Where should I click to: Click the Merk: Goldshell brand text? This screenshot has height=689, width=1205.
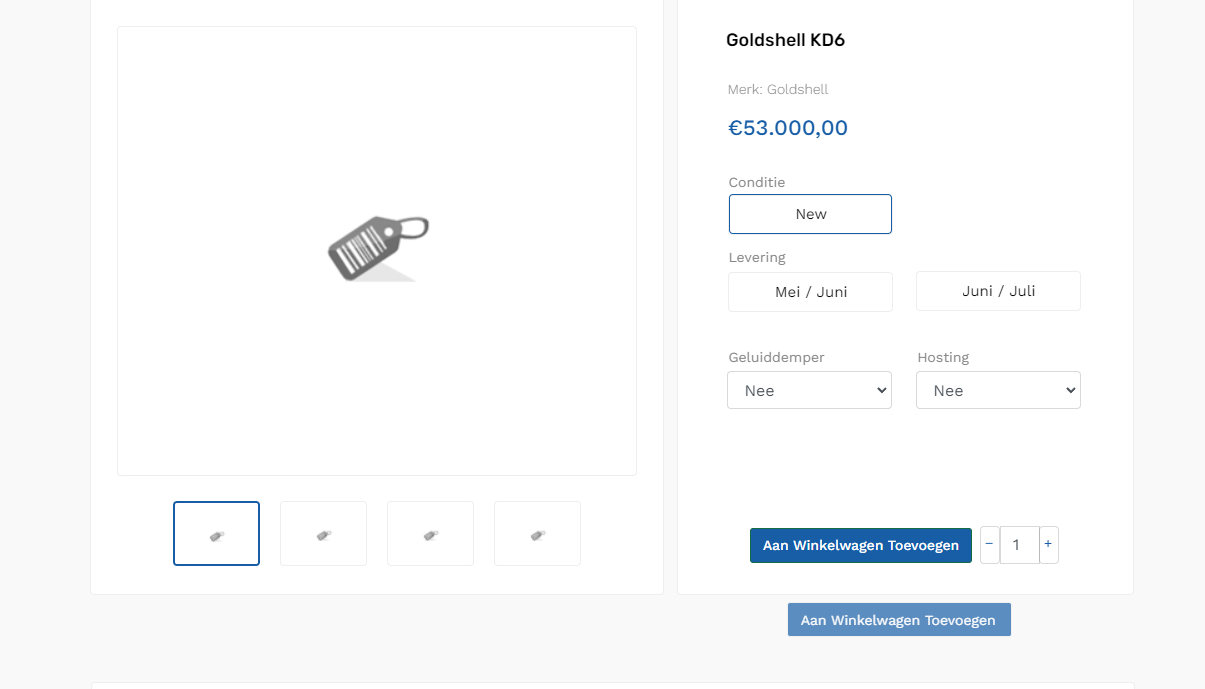(778, 90)
